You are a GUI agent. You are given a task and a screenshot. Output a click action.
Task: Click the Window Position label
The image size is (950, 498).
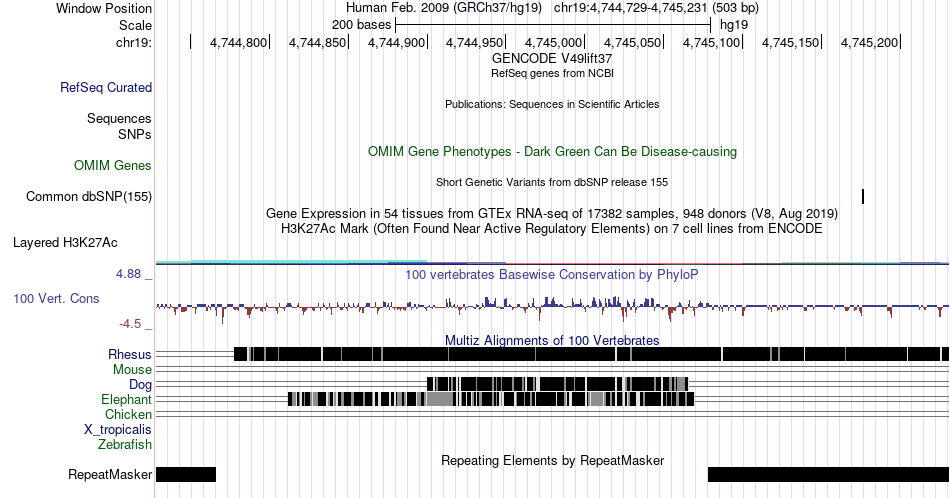(104, 8)
